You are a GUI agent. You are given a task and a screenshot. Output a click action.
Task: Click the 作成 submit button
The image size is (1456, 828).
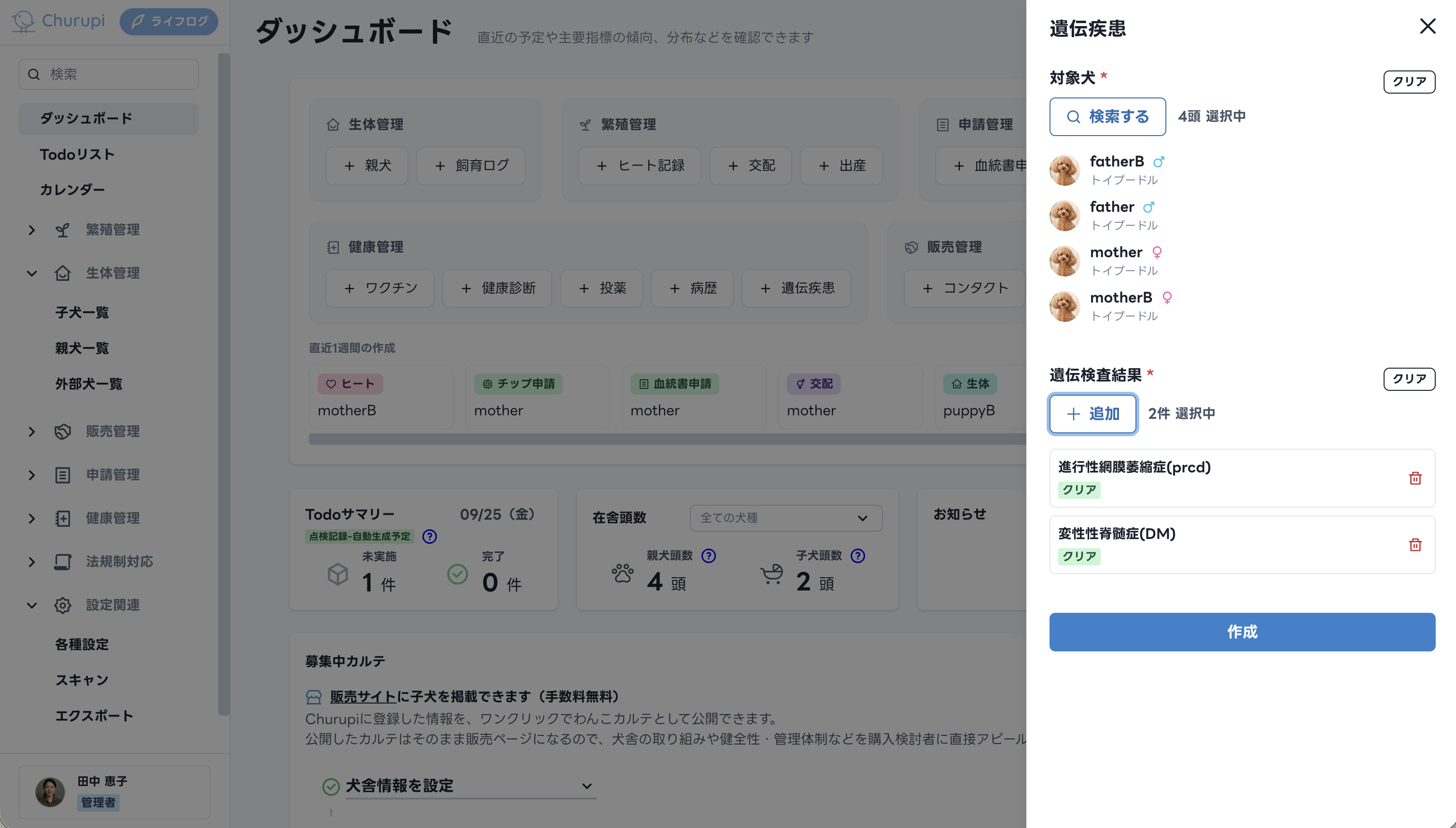coord(1242,632)
